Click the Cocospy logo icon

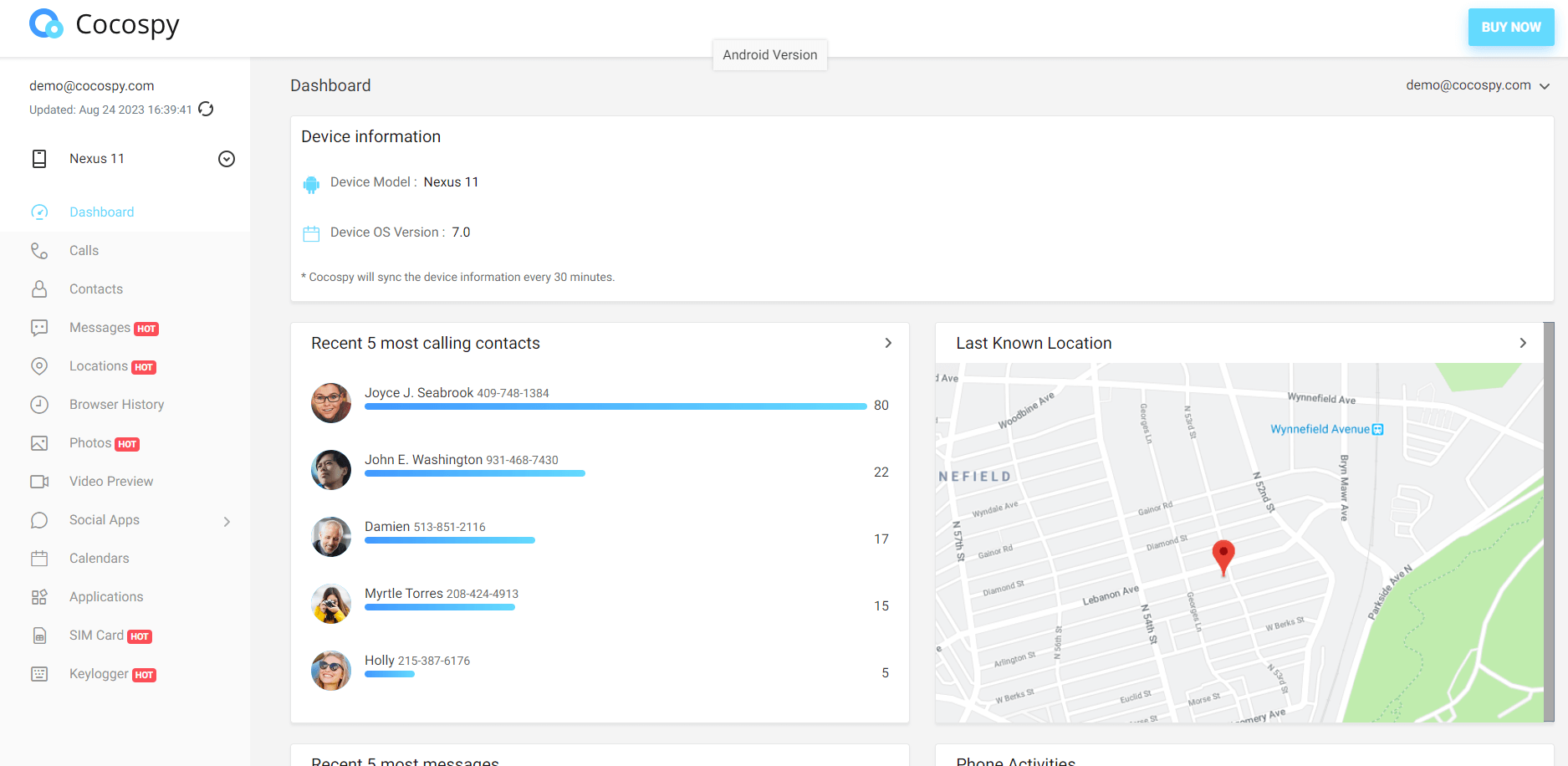pos(46,24)
